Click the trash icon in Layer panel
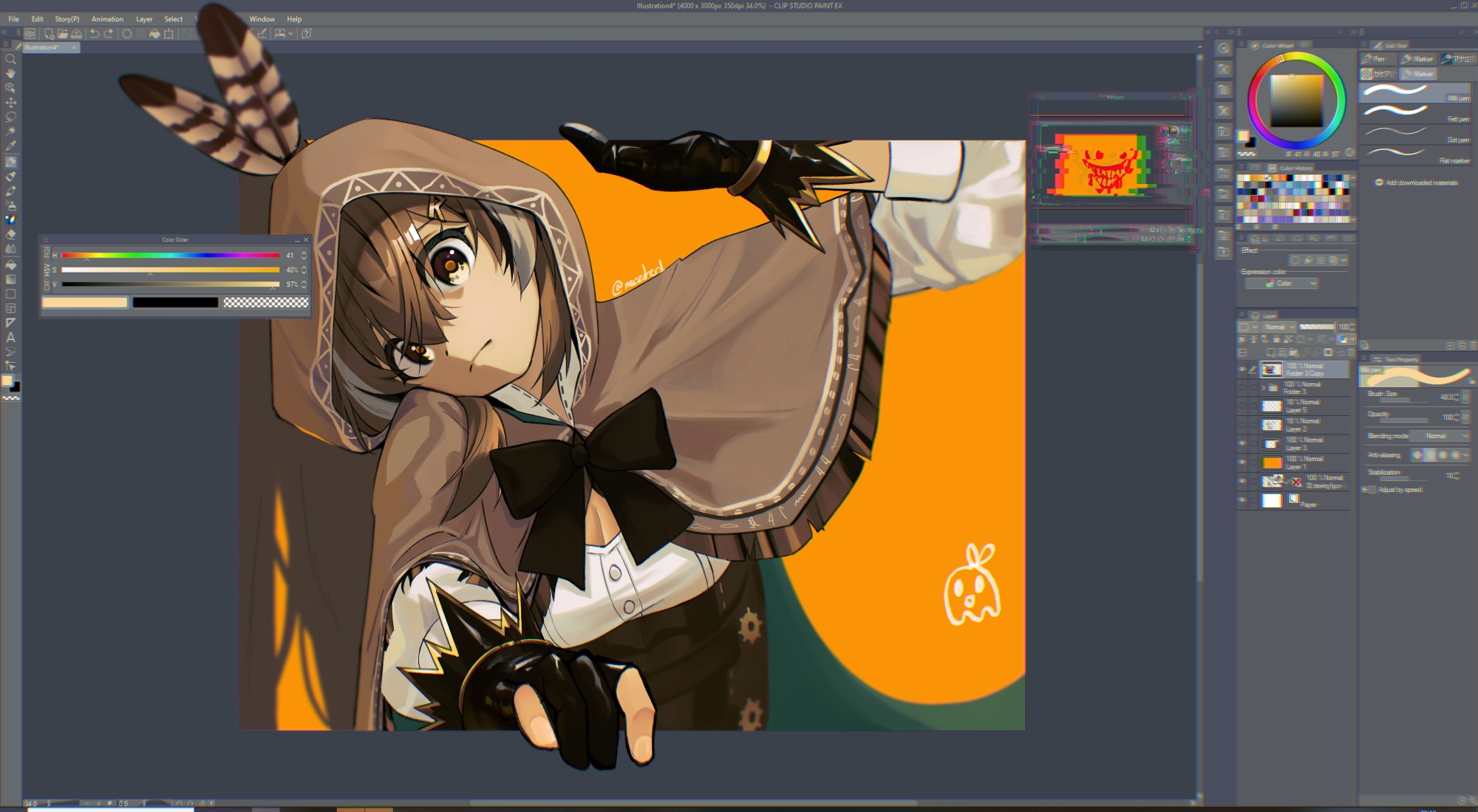Screen dimensions: 1478x812 click(1351, 352)
